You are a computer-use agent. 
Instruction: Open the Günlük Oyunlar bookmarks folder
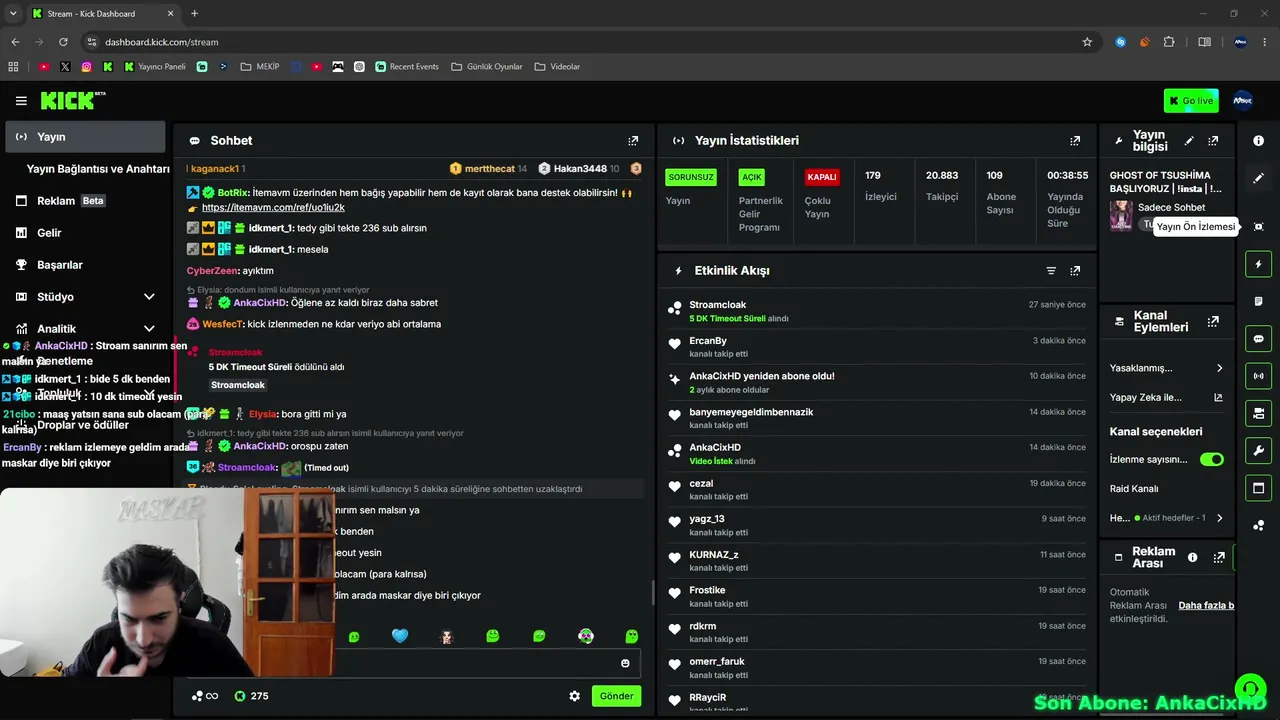487,67
